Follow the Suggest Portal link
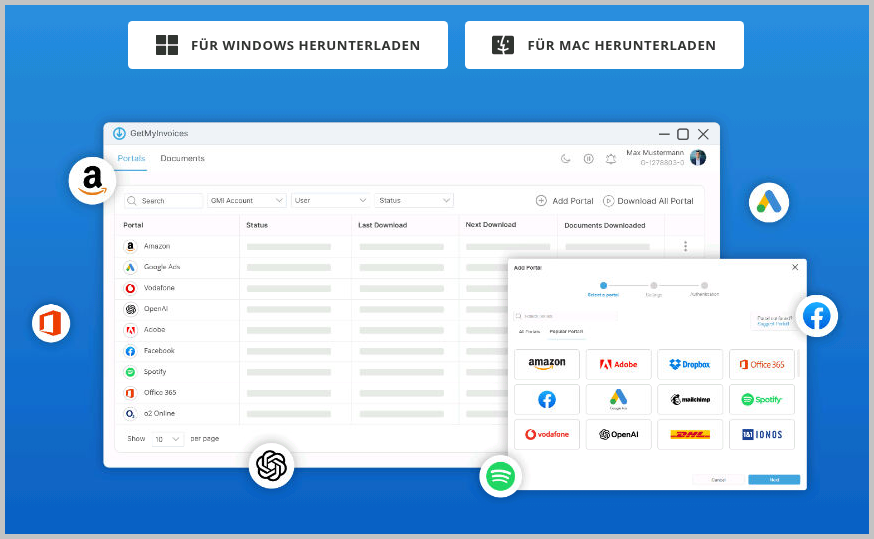 (774, 324)
